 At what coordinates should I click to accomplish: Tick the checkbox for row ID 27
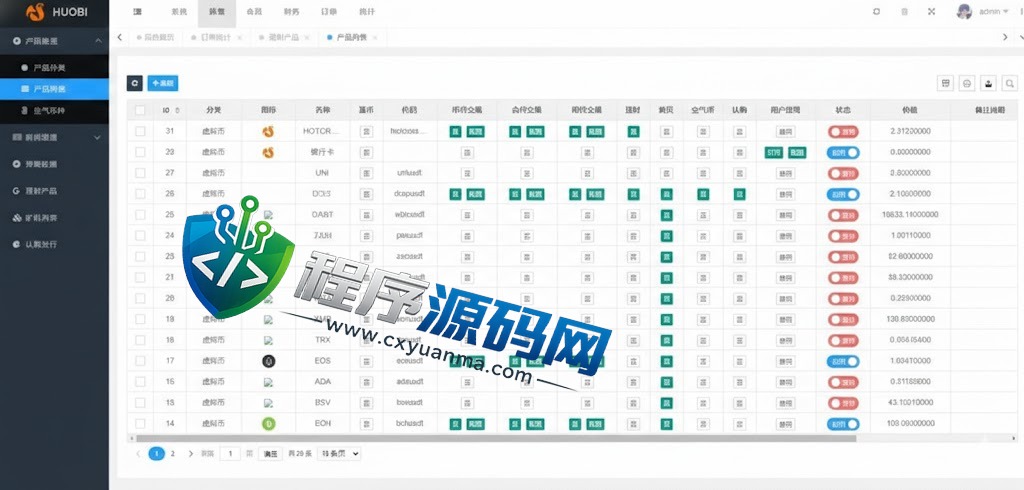tap(140, 173)
